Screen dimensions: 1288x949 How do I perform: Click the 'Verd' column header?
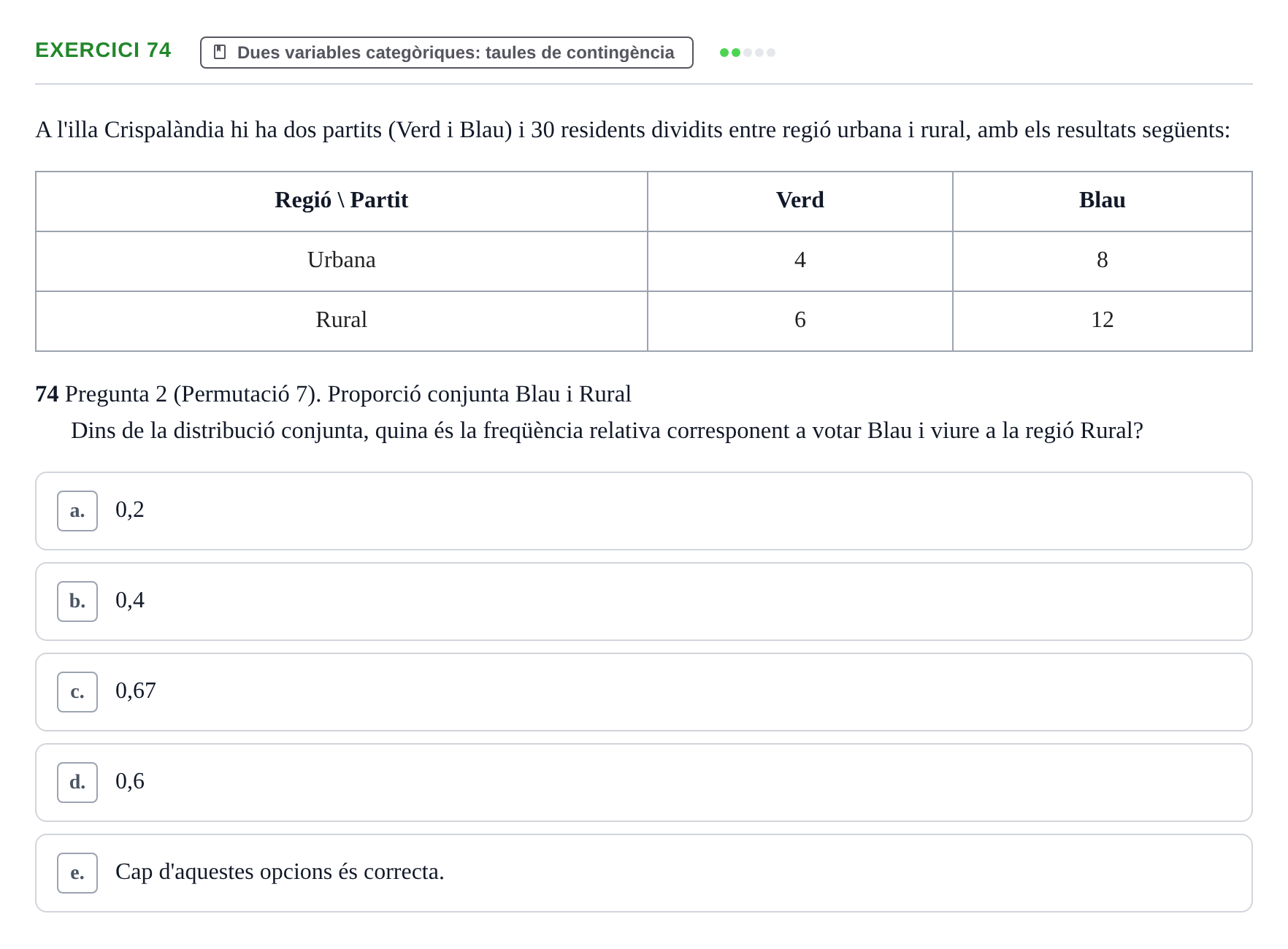800,201
